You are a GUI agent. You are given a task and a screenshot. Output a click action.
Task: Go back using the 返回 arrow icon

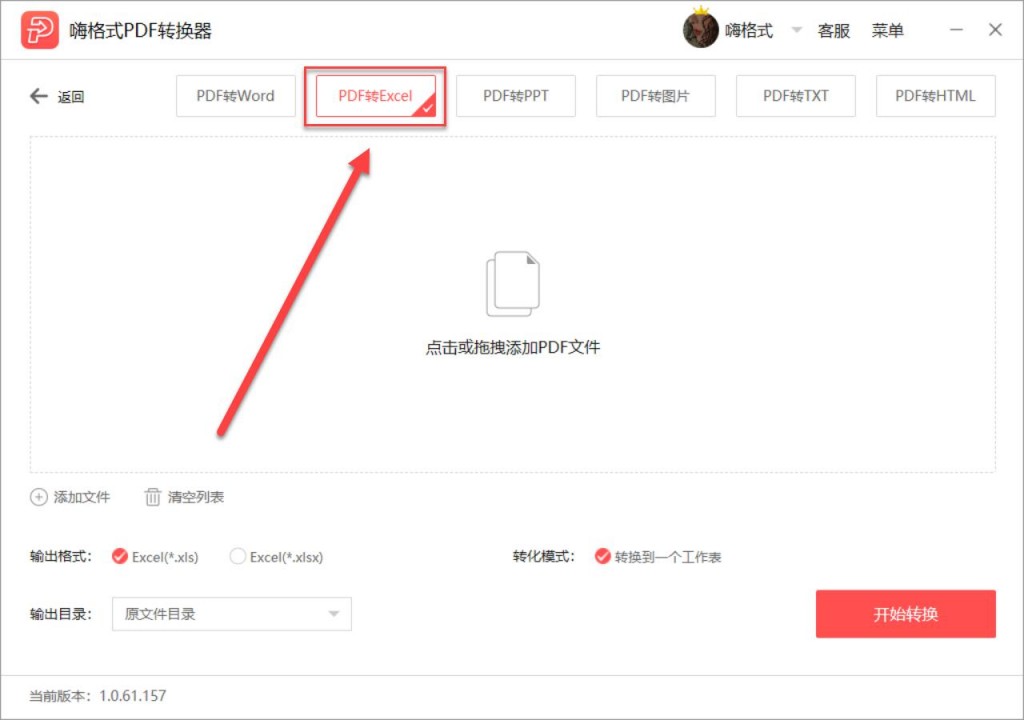[39, 96]
